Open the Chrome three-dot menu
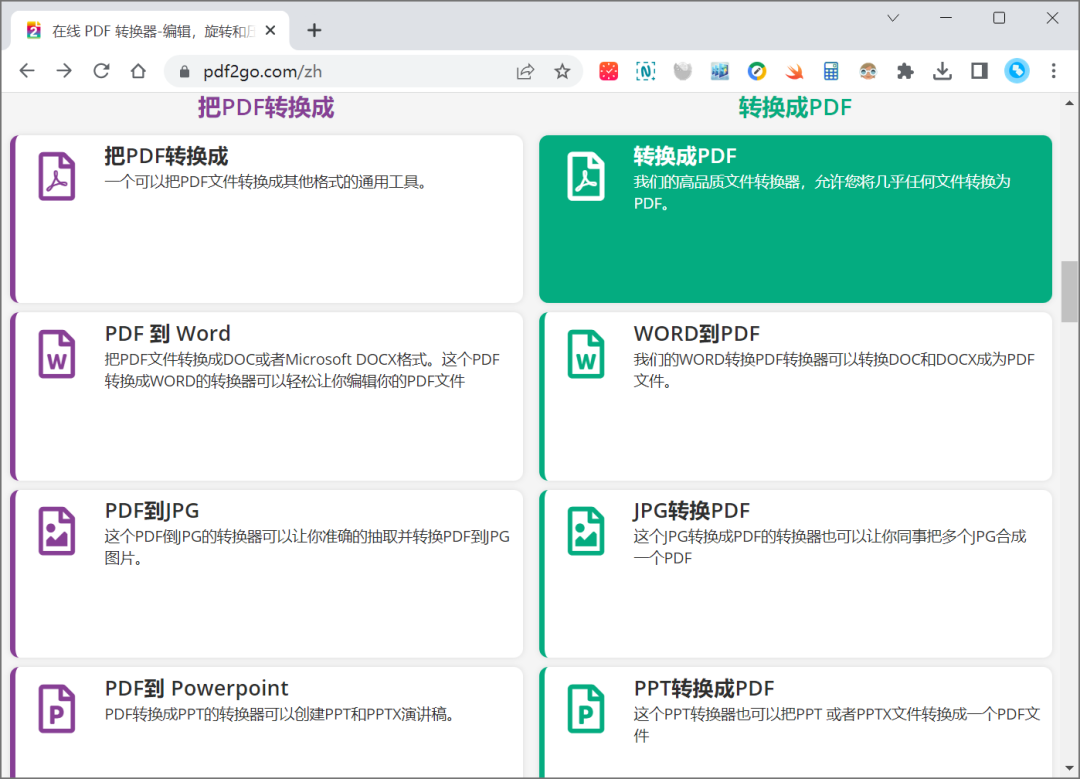 click(x=1053, y=71)
